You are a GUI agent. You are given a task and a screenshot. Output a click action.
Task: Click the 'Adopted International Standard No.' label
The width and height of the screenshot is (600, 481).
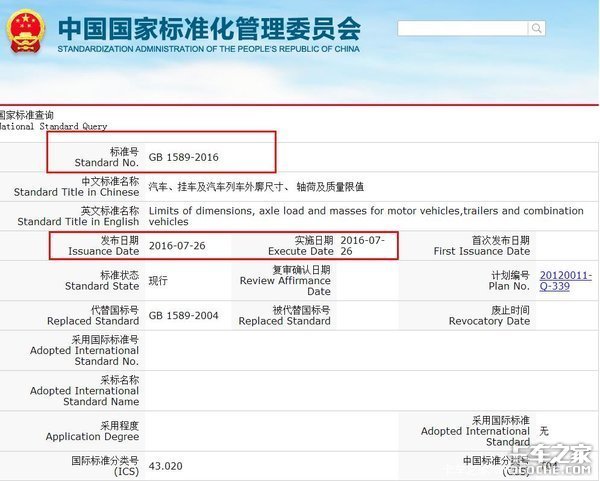tap(85, 351)
